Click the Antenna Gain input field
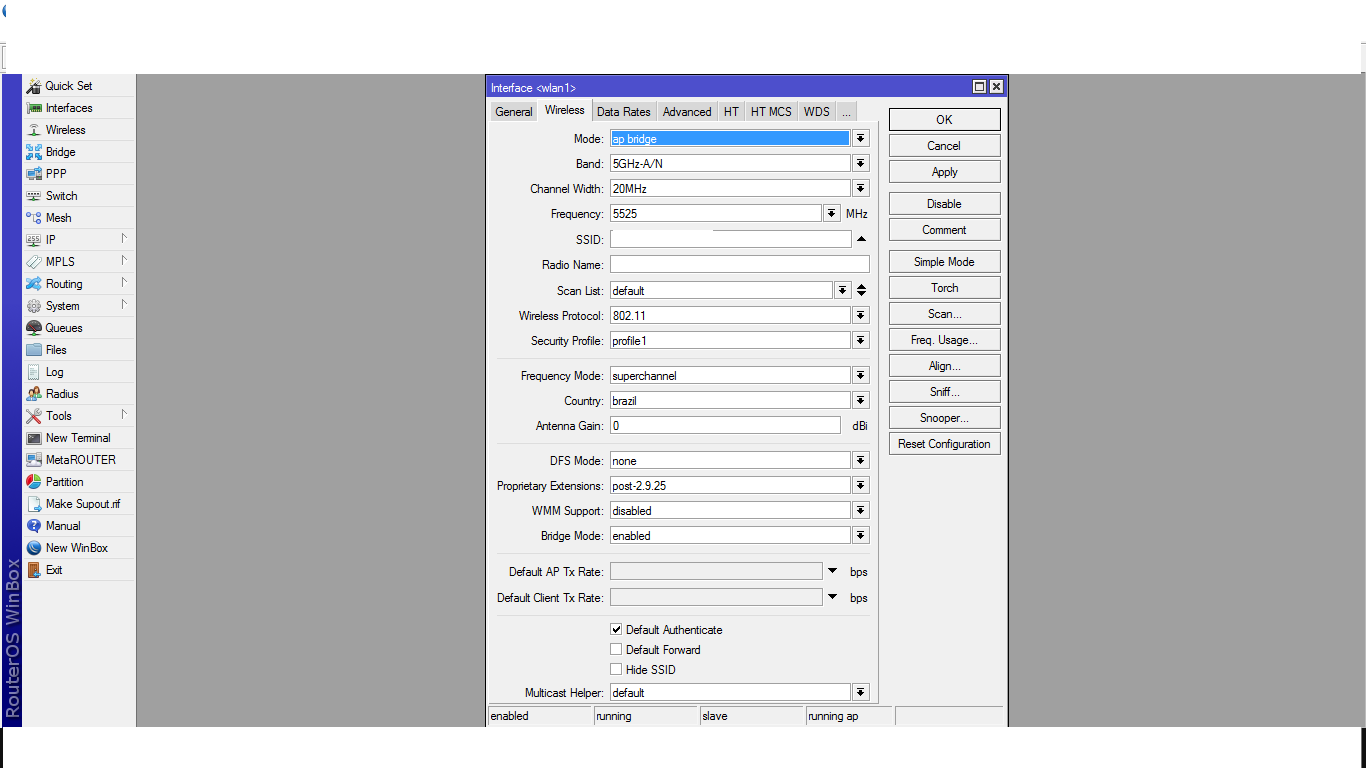The width and height of the screenshot is (1366, 768). pyautogui.click(x=725, y=425)
